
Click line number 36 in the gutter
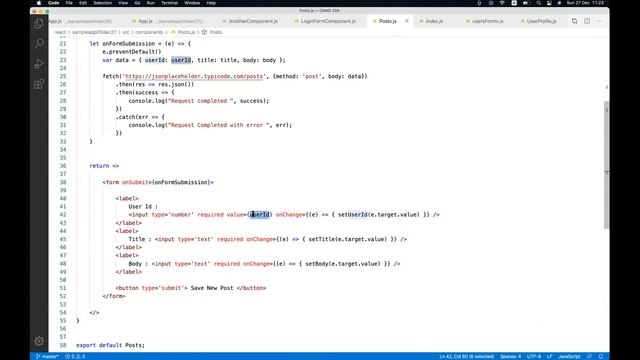point(62,166)
